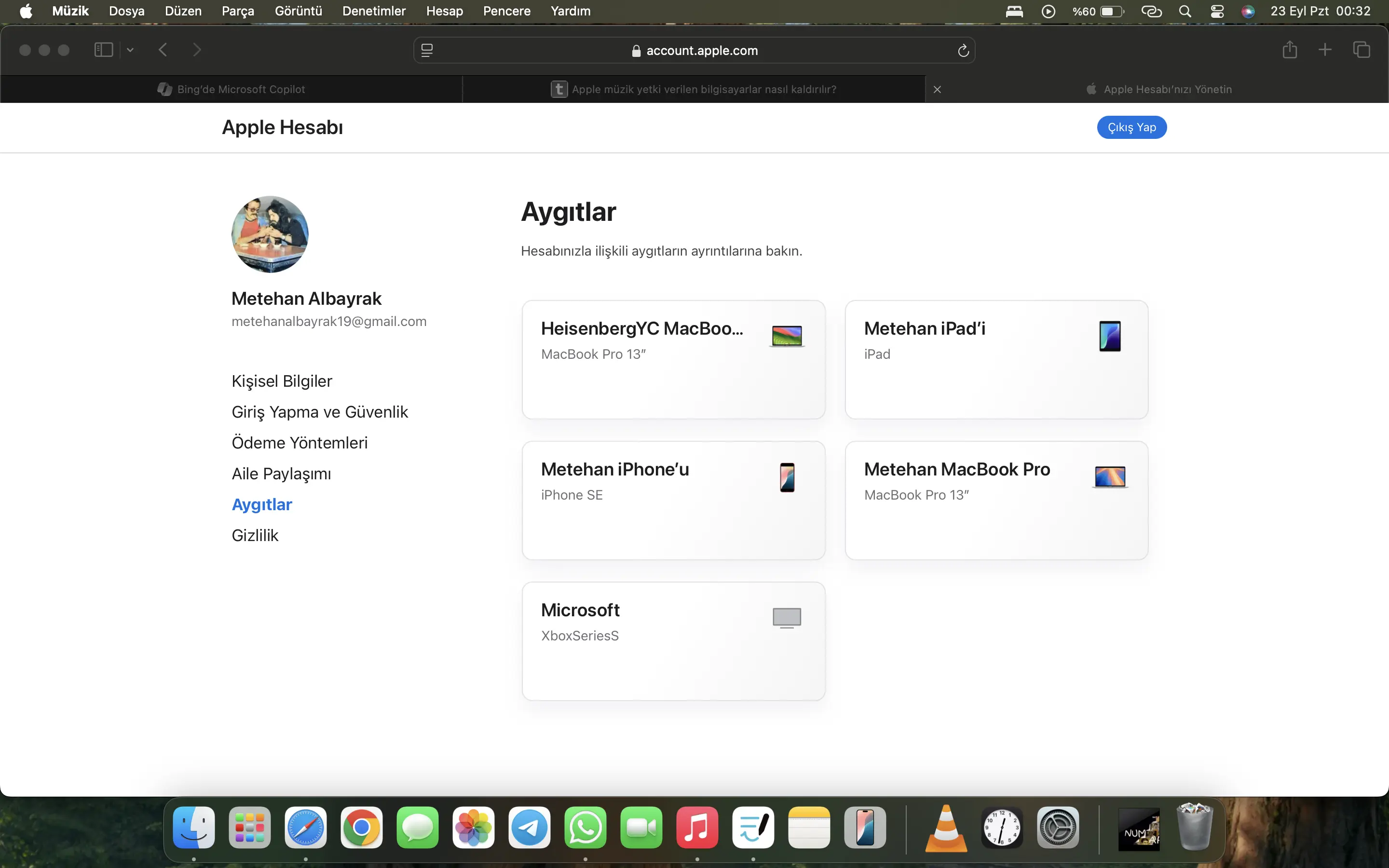Open the Pencere menu

pyautogui.click(x=507, y=11)
